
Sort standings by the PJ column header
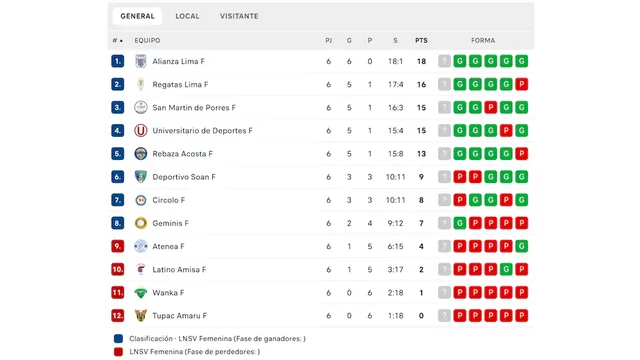coord(329,40)
